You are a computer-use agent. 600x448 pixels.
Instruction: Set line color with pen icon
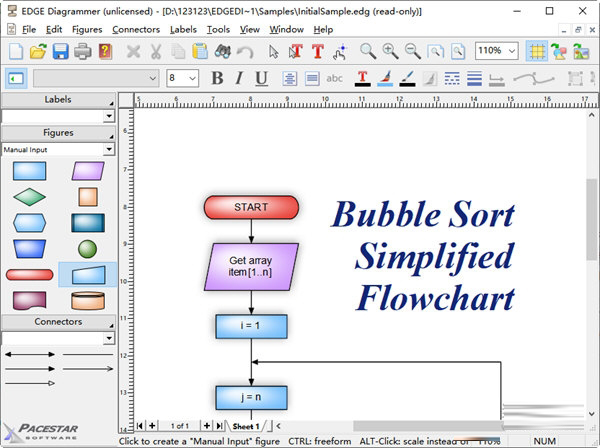408,78
